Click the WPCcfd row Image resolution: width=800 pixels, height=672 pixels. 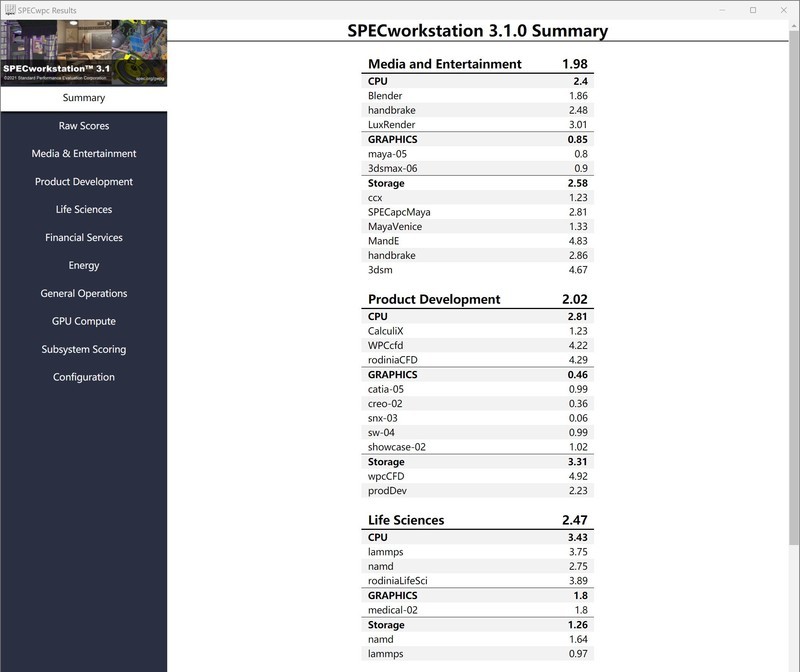pos(478,345)
